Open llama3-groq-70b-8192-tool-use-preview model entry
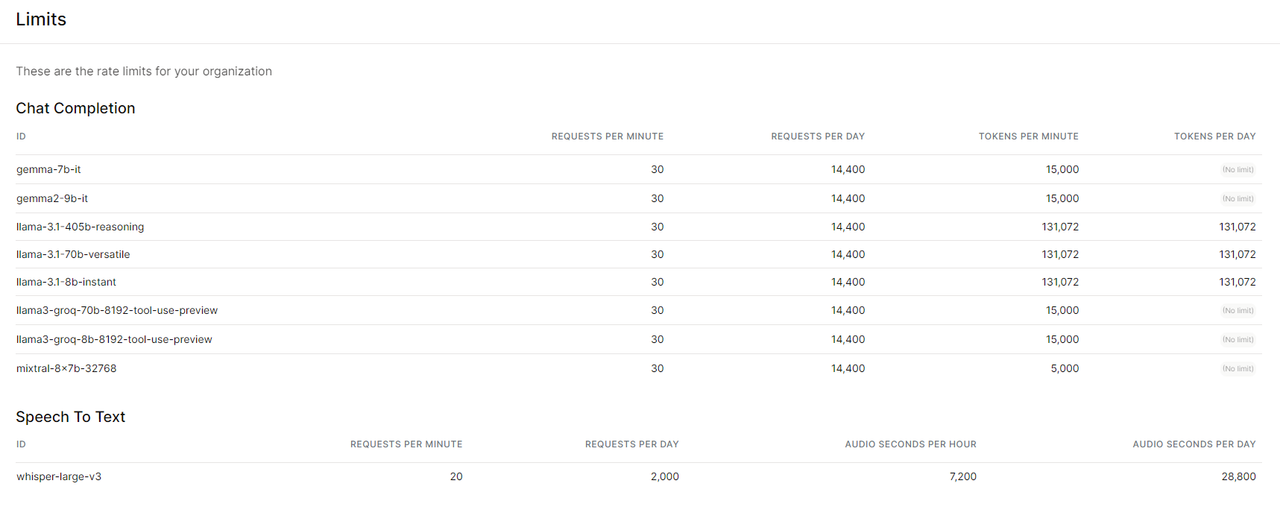Viewport: 1280px width, 510px height. (117, 311)
